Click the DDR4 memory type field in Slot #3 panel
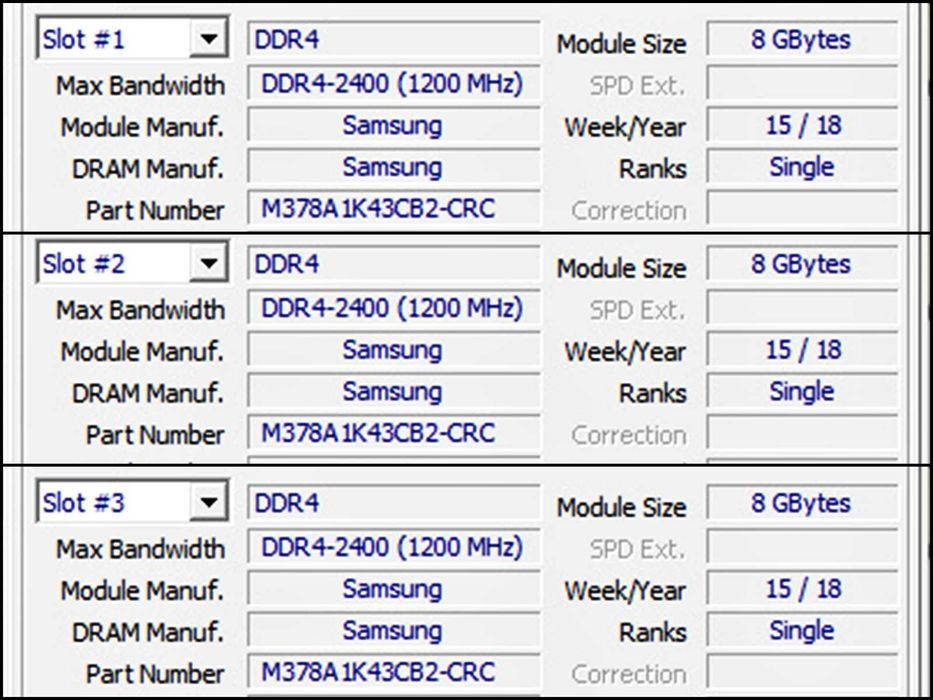Image resolution: width=933 pixels, height=700 pixels. (394, 503)
